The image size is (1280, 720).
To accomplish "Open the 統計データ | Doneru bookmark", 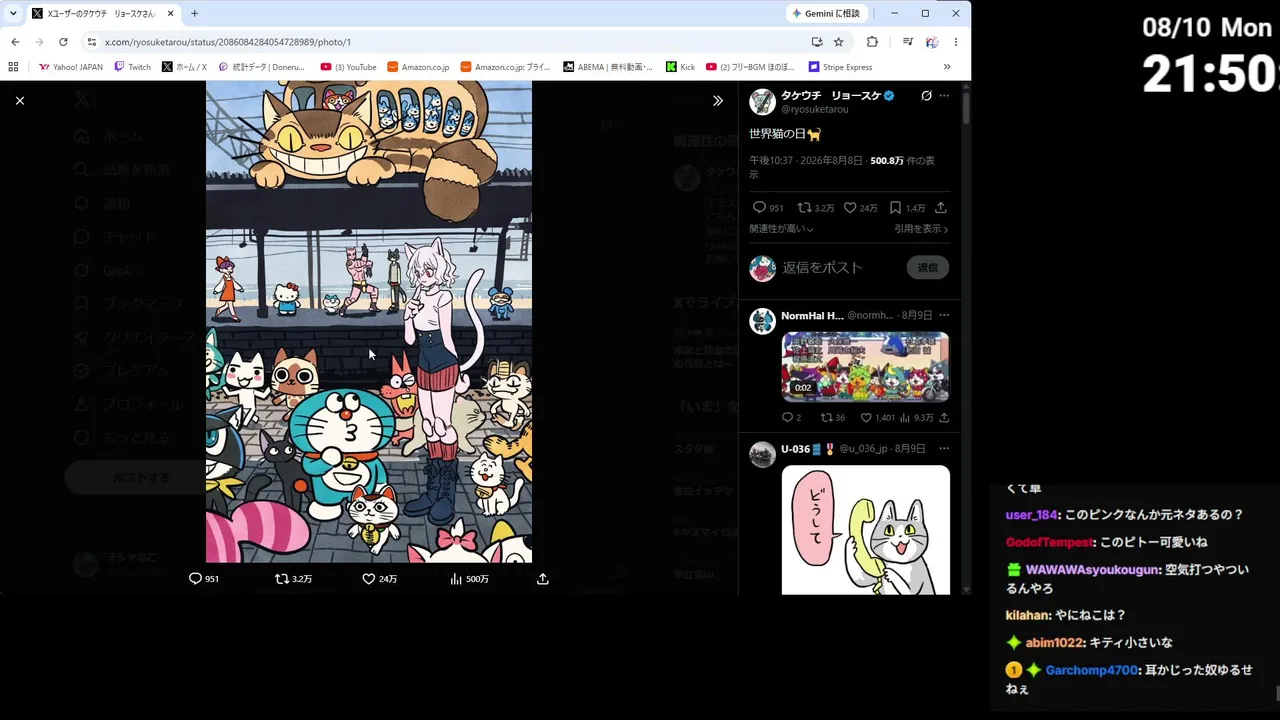I will click(x=261, y=67).
